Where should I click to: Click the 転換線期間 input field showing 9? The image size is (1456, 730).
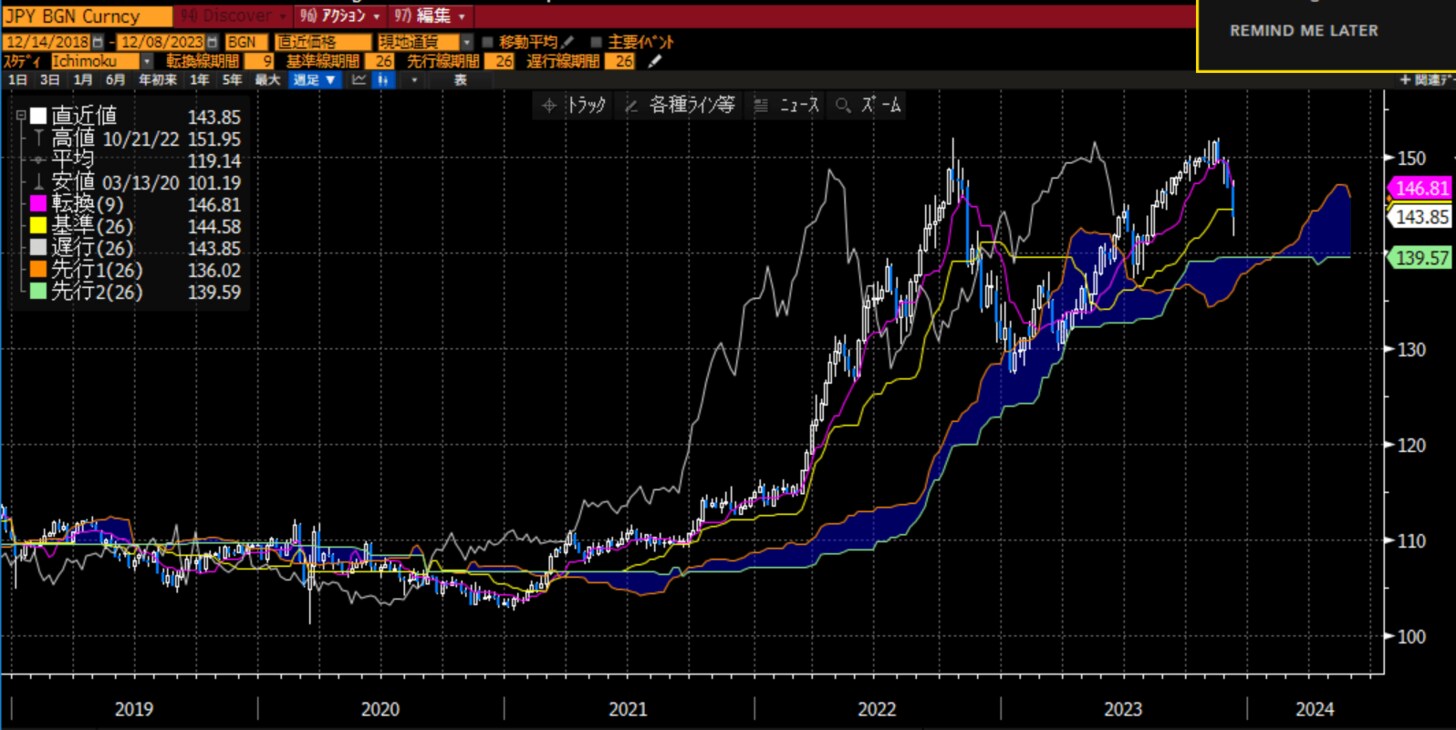[x=257, y=61]
